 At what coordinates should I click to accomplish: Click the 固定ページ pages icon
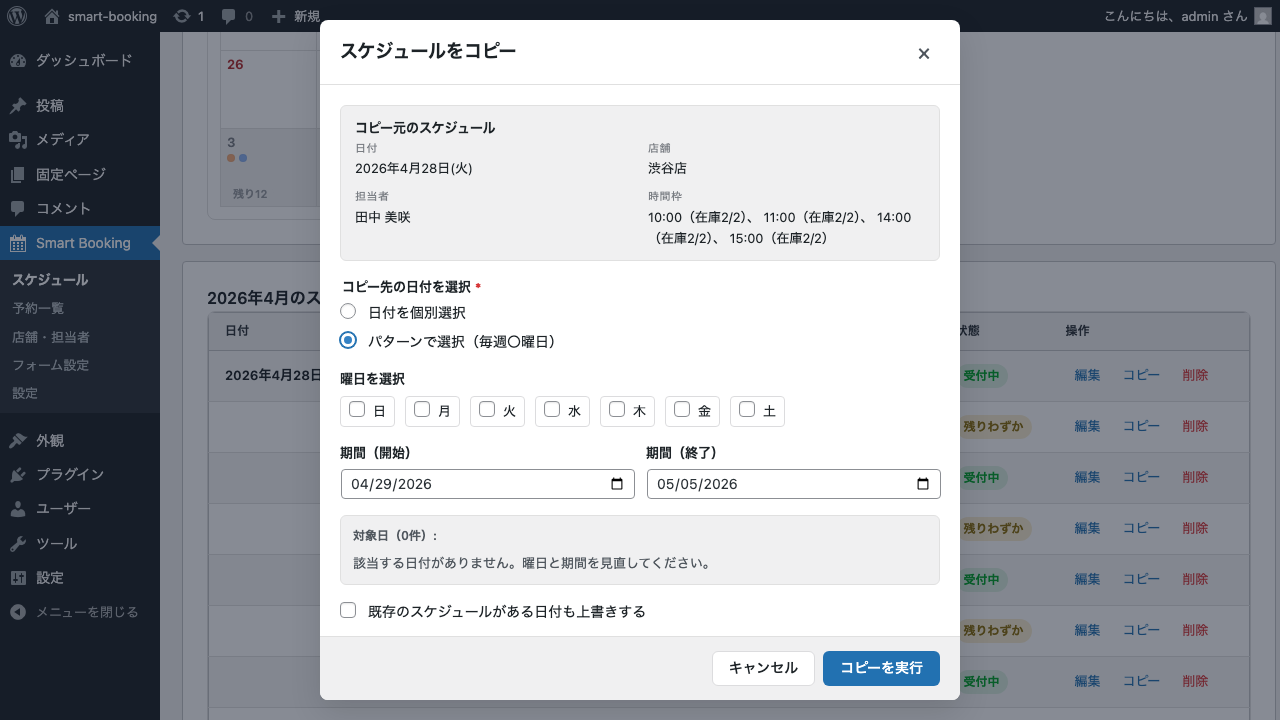pos(18,175)
